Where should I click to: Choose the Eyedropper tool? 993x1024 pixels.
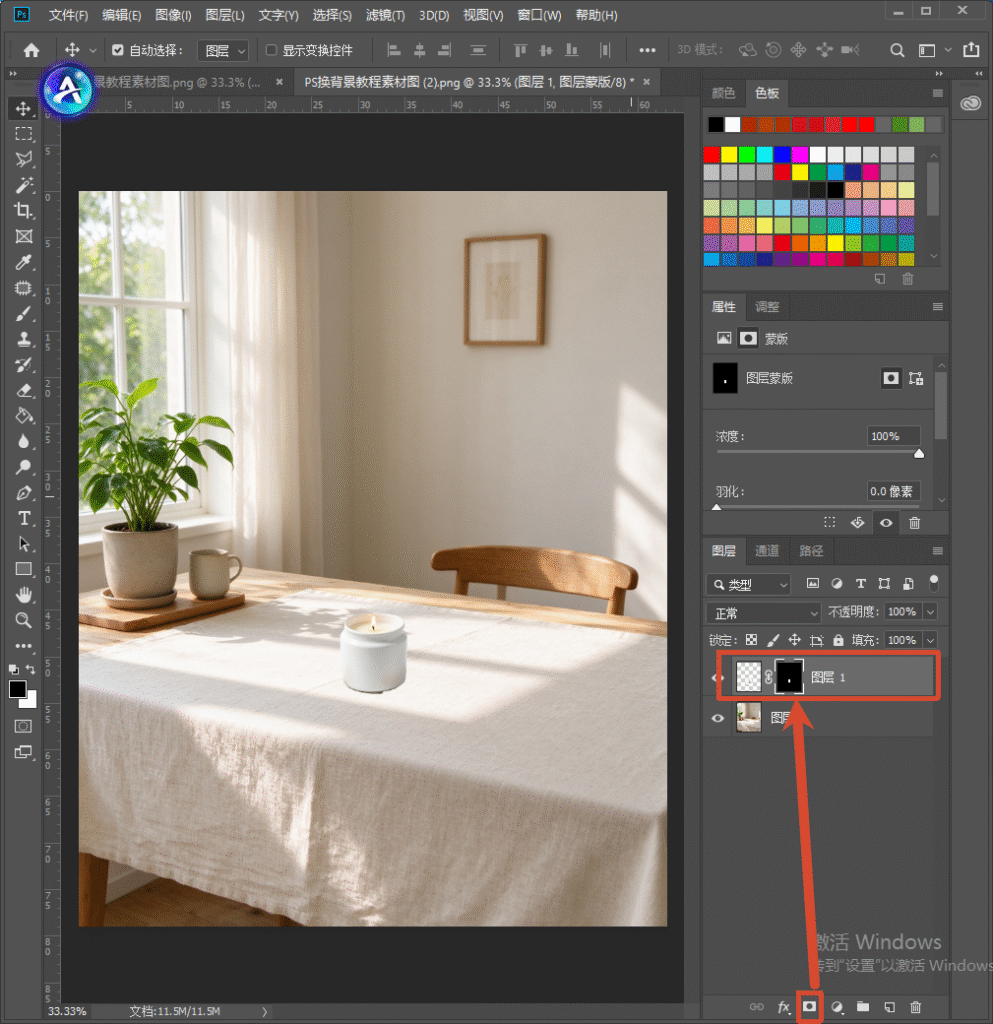point(24,262)
